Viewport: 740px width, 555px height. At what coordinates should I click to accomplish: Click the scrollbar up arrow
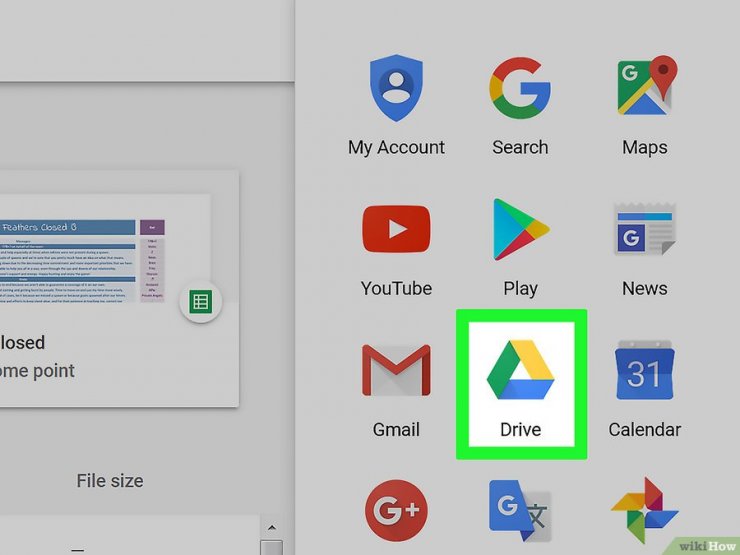(x=271, y=527)
